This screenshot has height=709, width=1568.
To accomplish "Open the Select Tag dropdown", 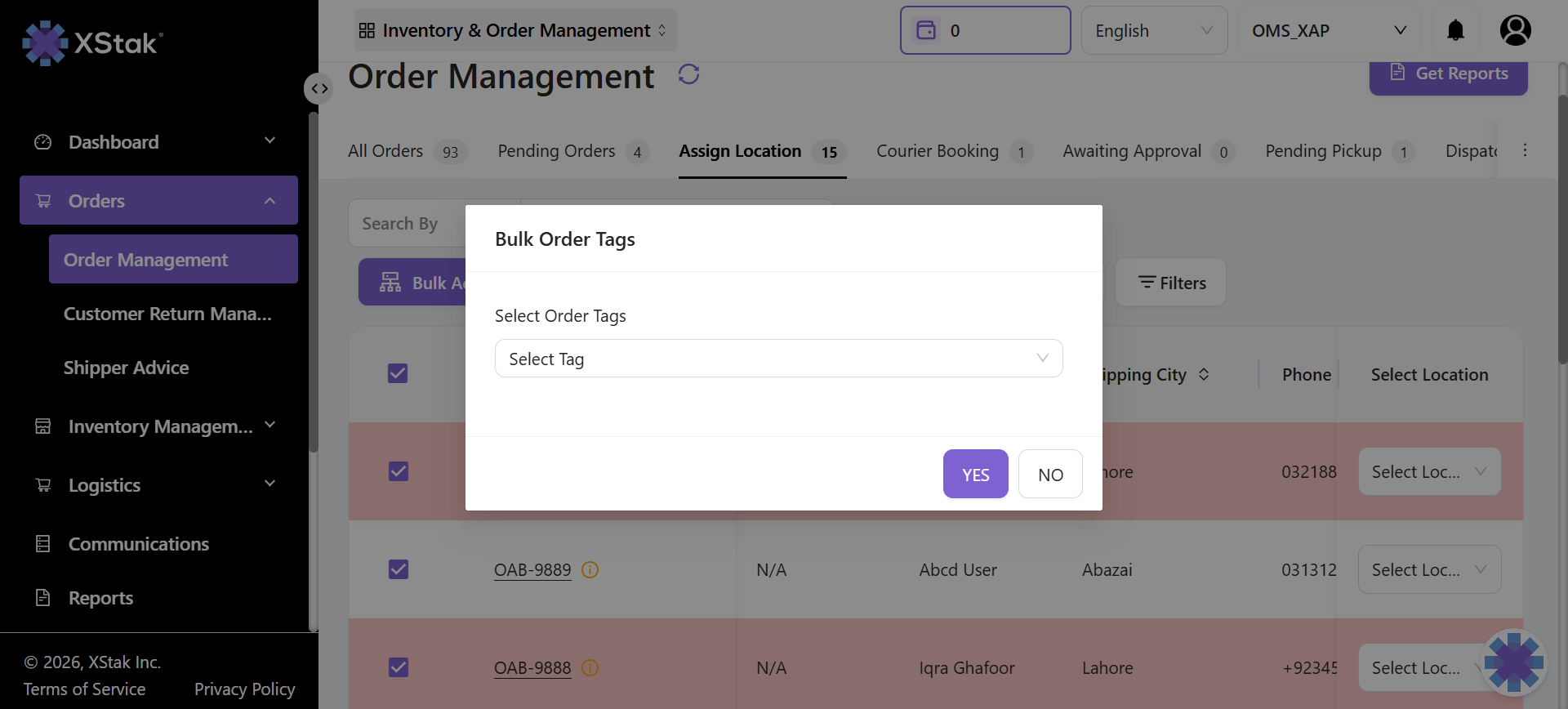I will coord(778,359).
